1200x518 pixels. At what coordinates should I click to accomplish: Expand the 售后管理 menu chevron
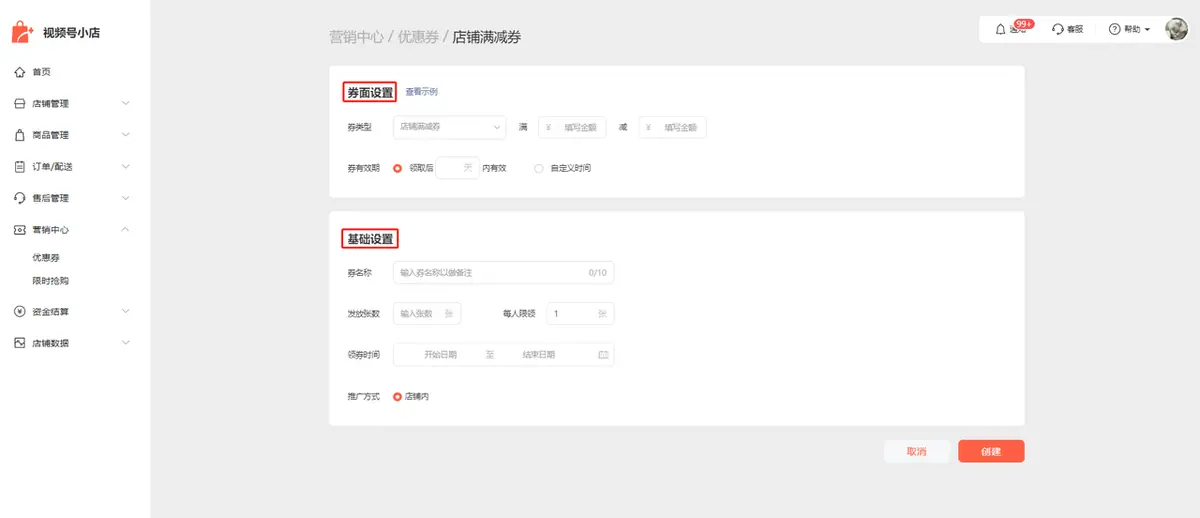125,198
